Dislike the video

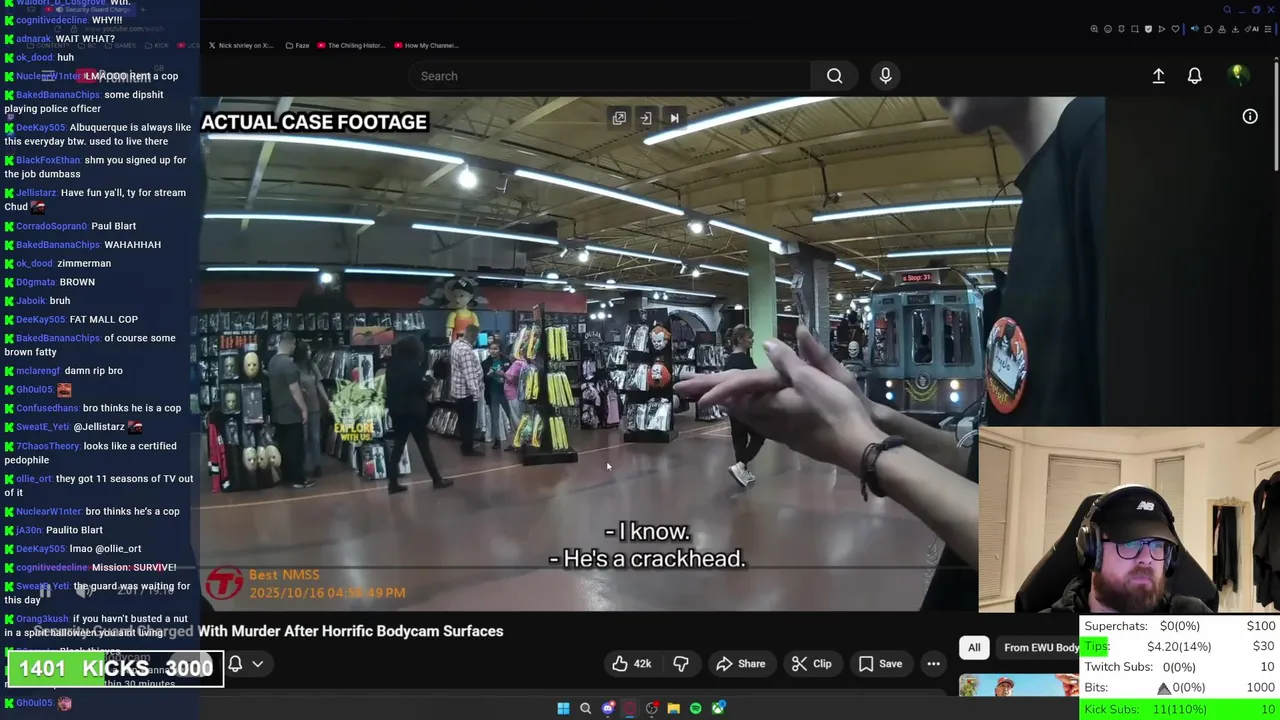681,664
